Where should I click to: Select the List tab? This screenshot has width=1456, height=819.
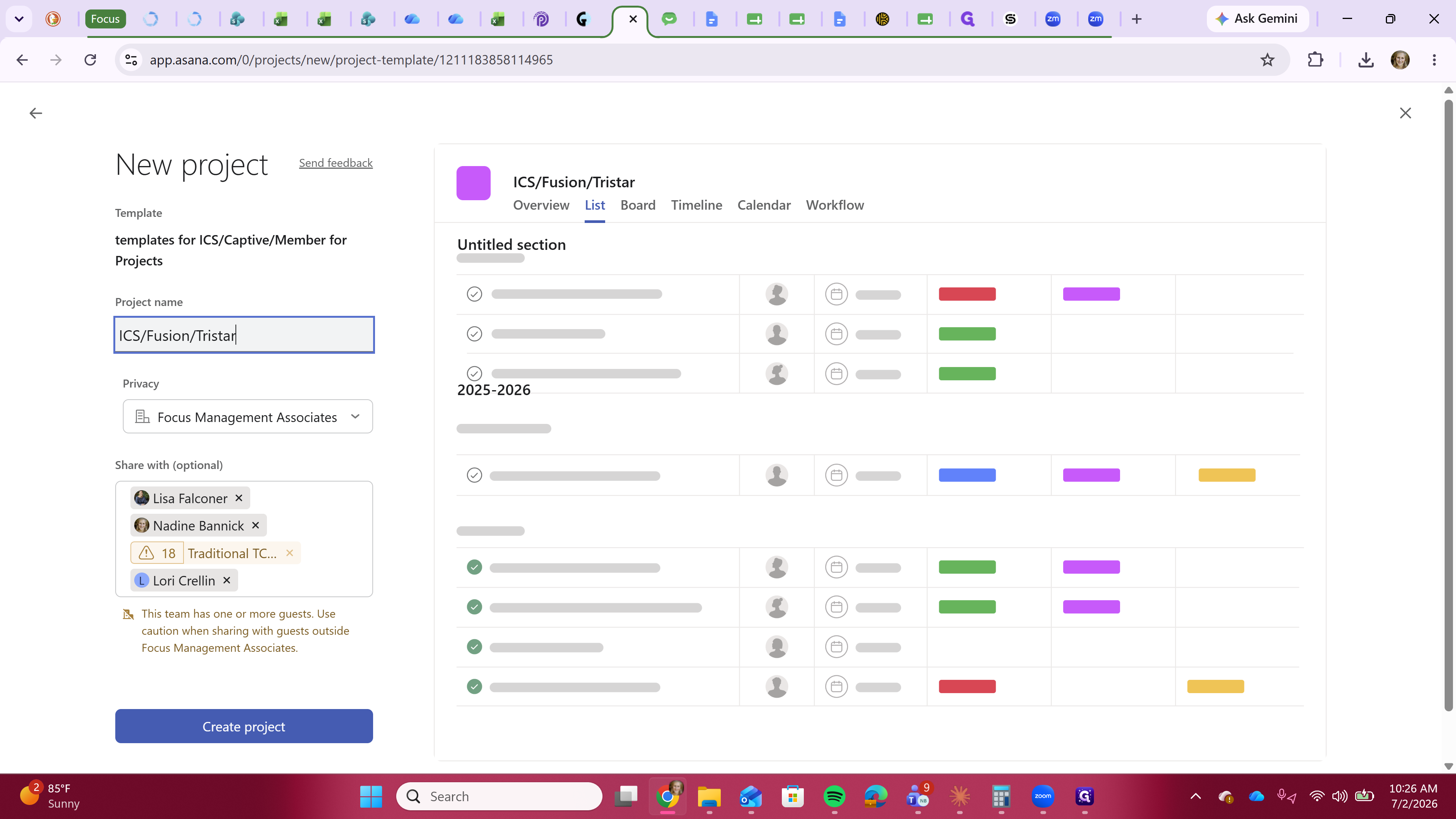click(x=595, y=205)
